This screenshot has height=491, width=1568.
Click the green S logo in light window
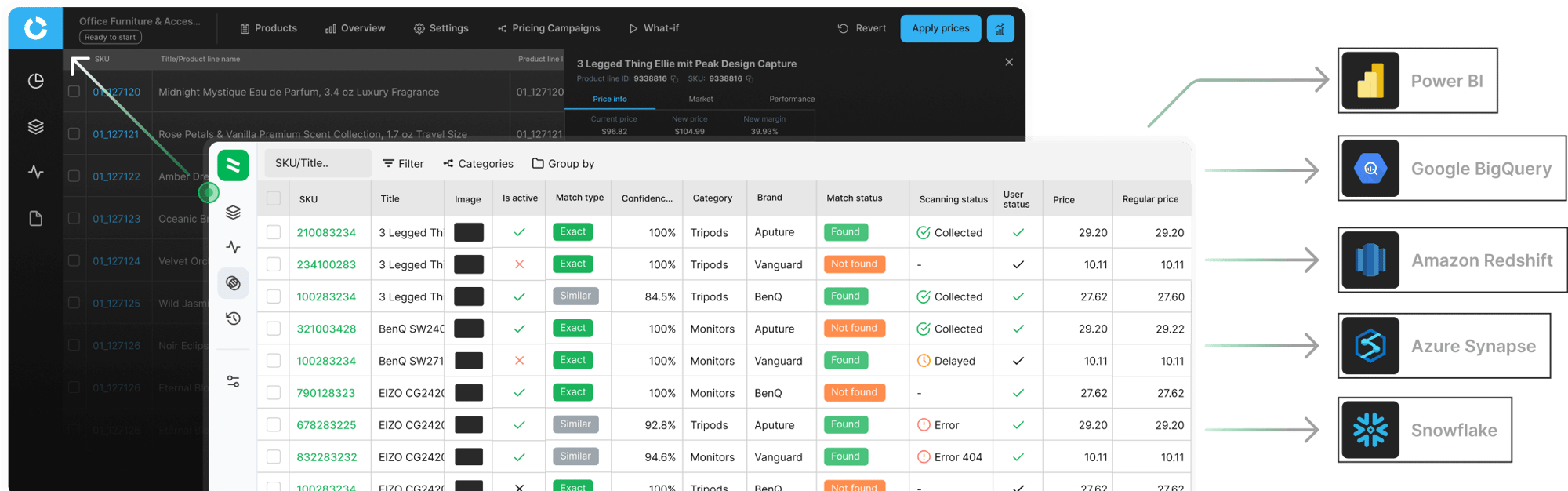tap(233, 165)
